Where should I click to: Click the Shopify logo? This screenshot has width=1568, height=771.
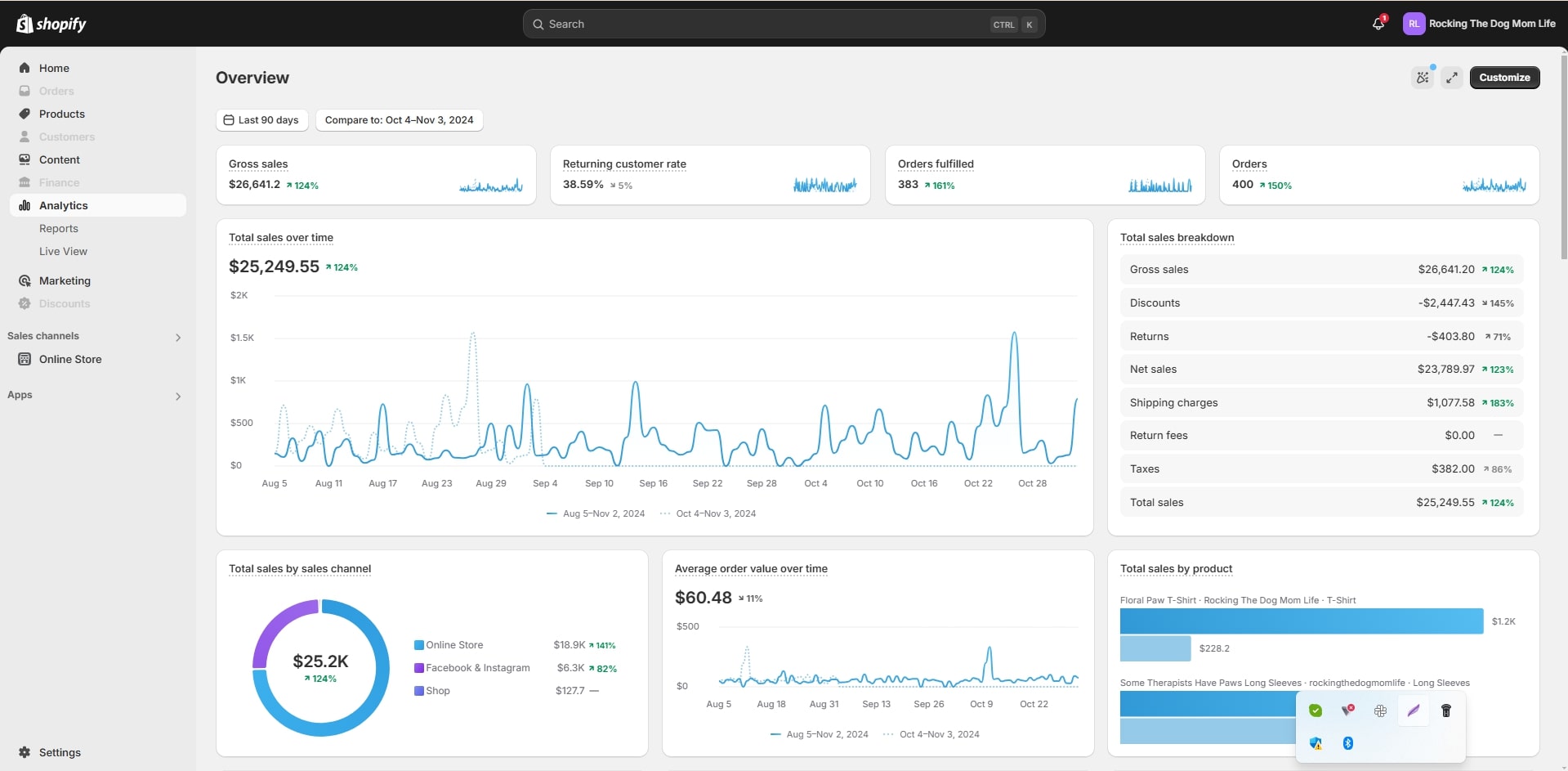coord(51,24)
